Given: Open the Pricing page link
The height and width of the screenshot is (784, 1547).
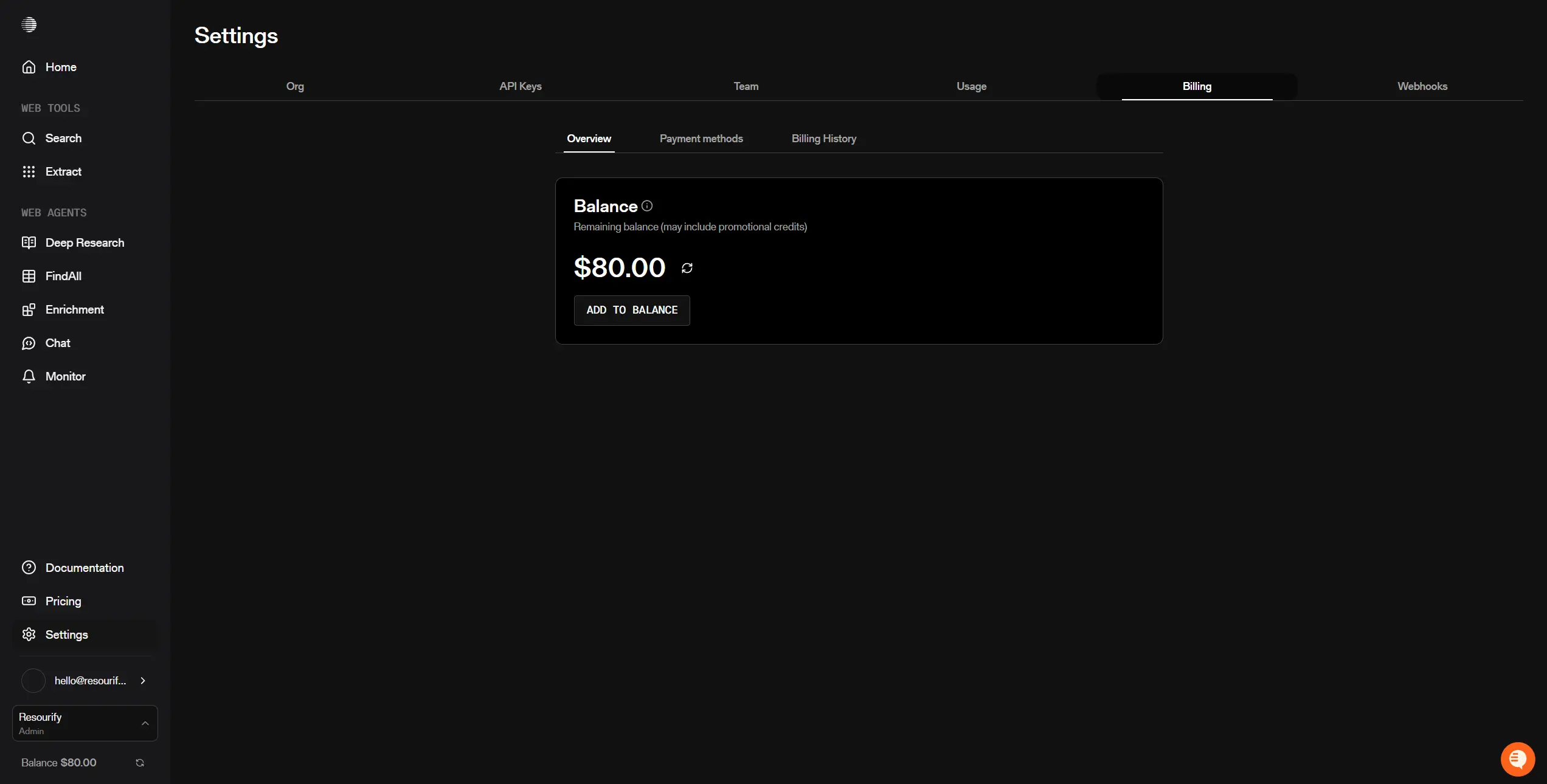Looking at the screenshot, I should pos(63,601).
